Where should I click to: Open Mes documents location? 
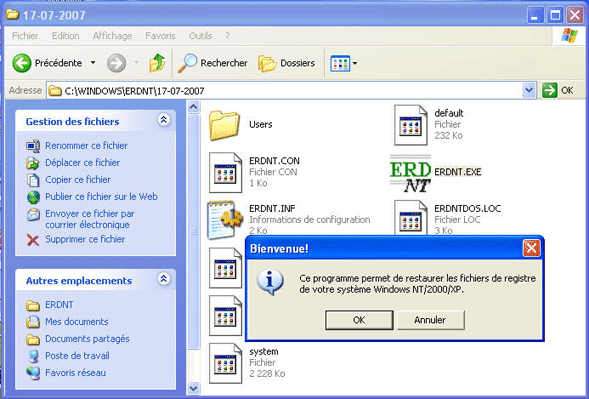click(77, 322)
